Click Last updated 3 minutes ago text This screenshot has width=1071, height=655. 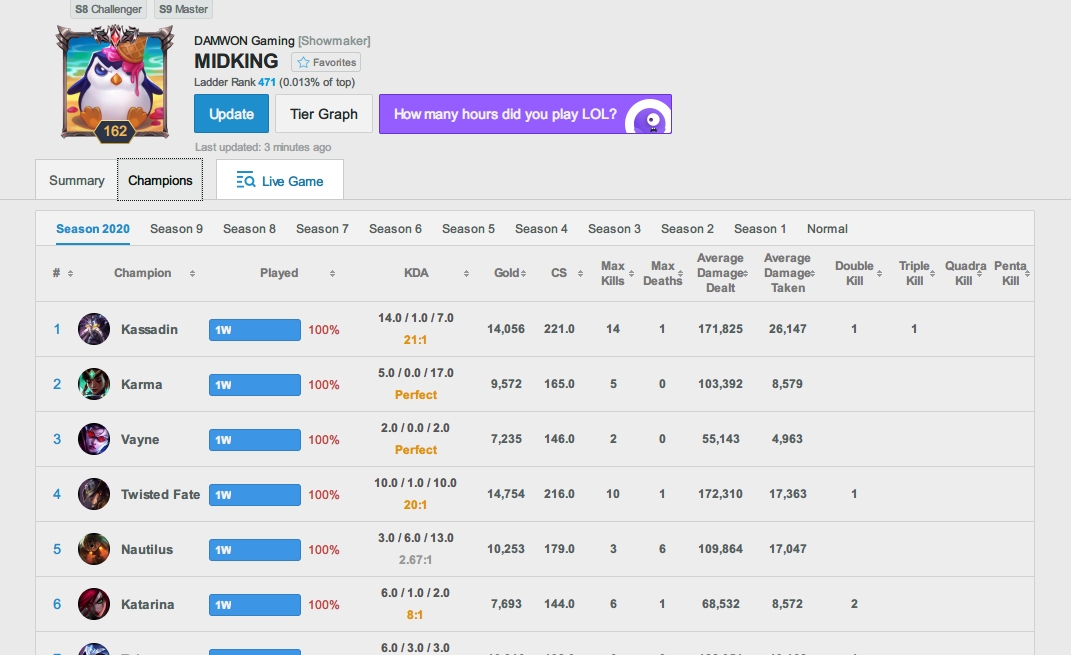[x=263, y=147]
